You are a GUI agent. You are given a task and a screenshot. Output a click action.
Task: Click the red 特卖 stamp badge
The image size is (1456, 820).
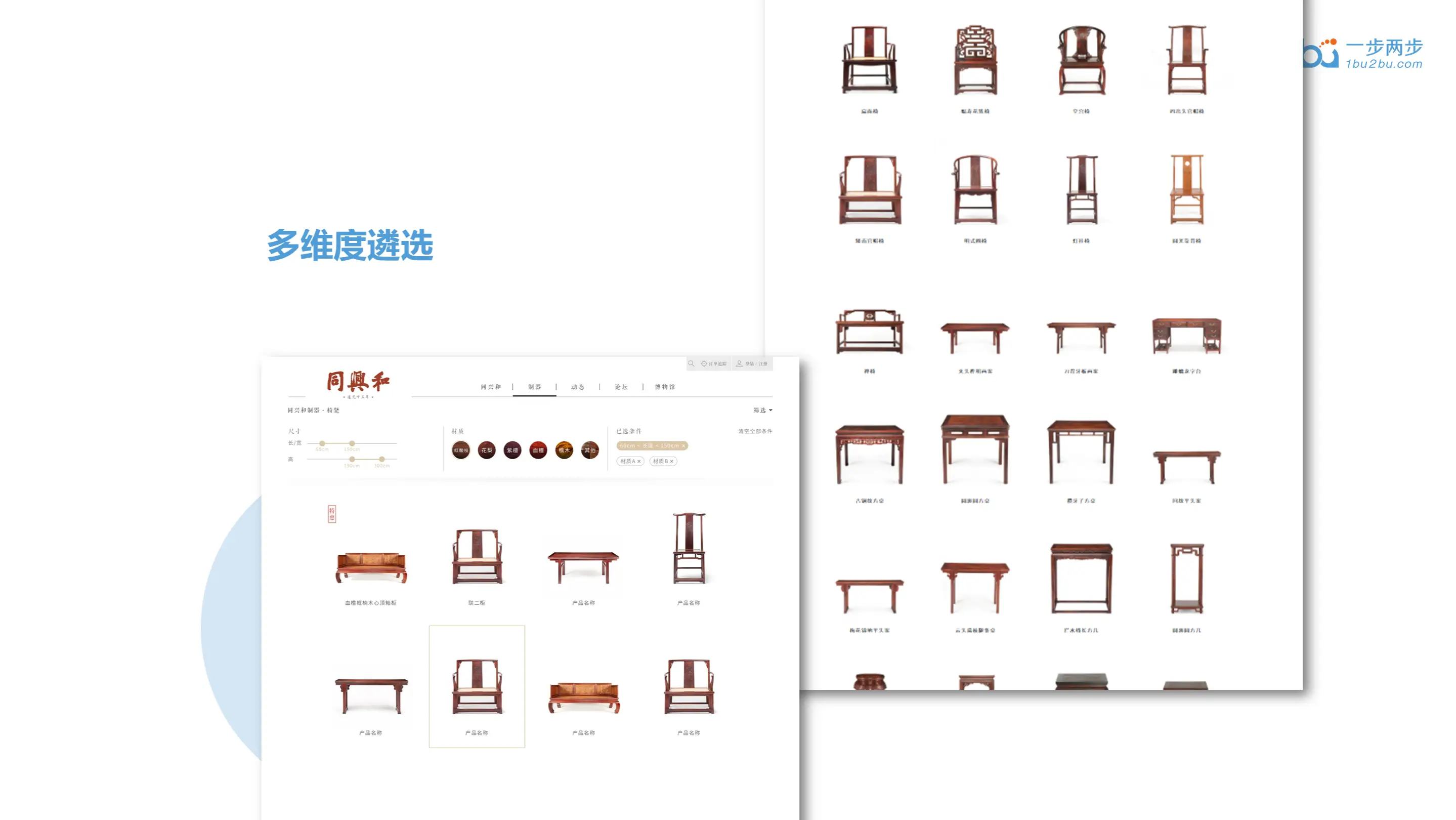332,513
